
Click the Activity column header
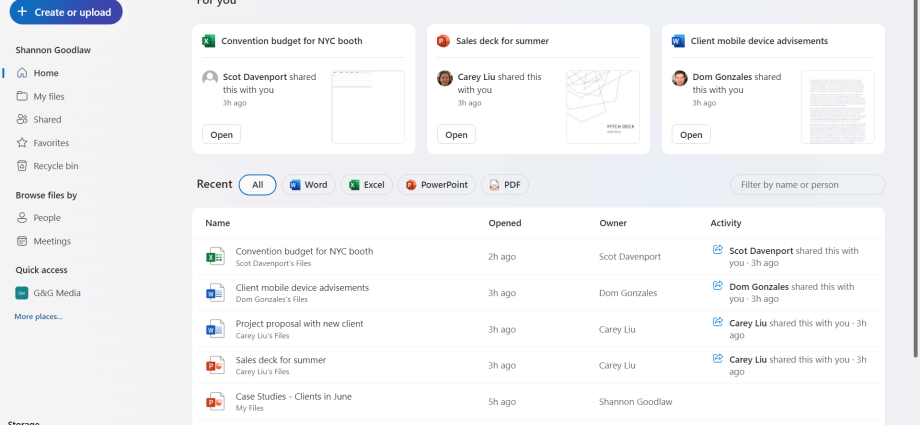[x=726, y=223]
